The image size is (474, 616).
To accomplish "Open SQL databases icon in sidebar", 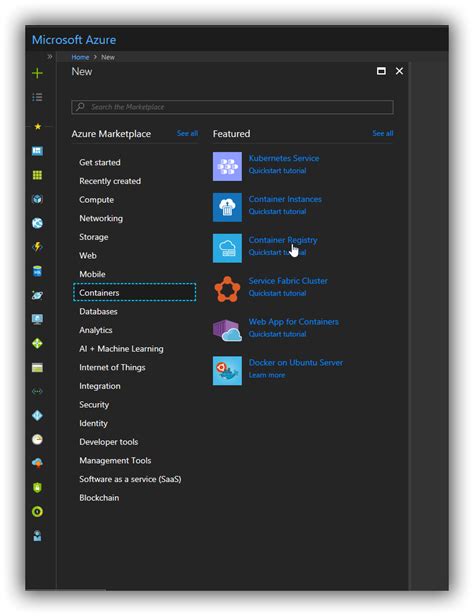I will (37, 271).
